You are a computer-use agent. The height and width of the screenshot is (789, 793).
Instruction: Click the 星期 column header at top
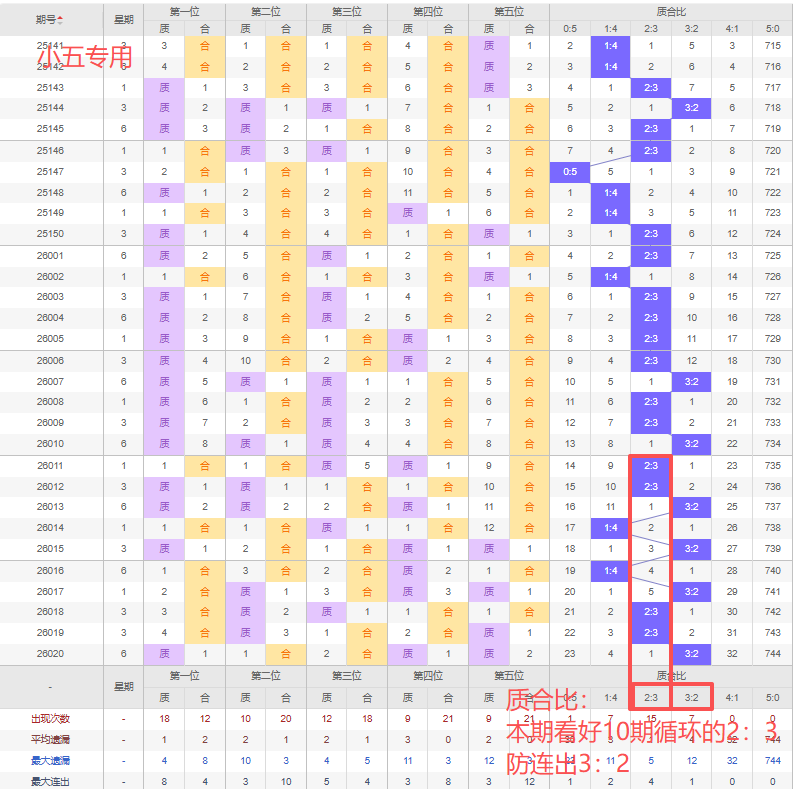pyautogui.click(x=123, y=19)
